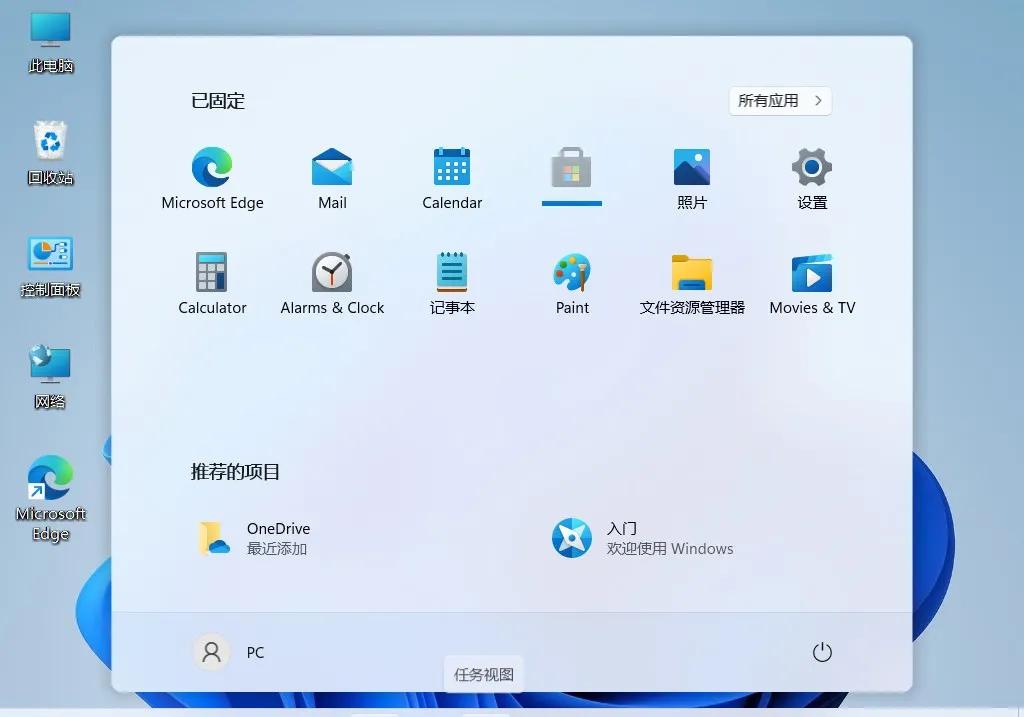1024x717 pixels.
Task: Open 文件资源管理器 (File Explorer)
Action: pyautogui.click(x=692, y=283)
